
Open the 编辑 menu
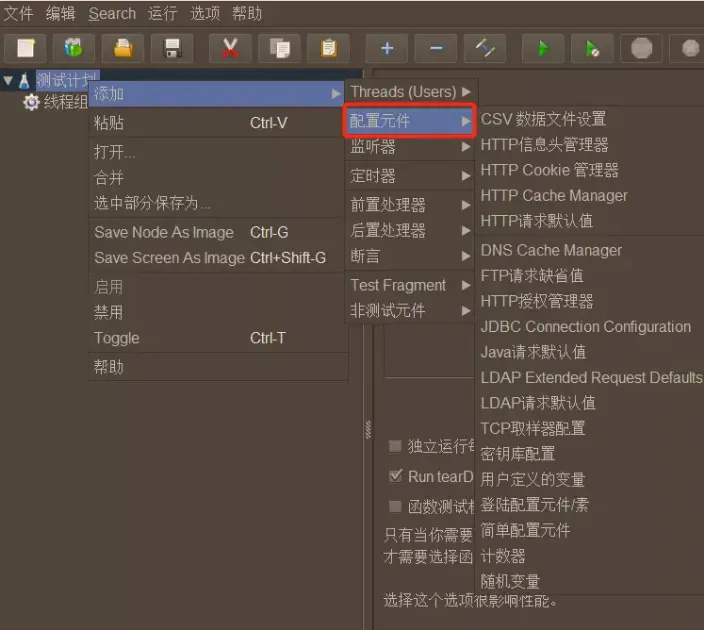point(61,13)
